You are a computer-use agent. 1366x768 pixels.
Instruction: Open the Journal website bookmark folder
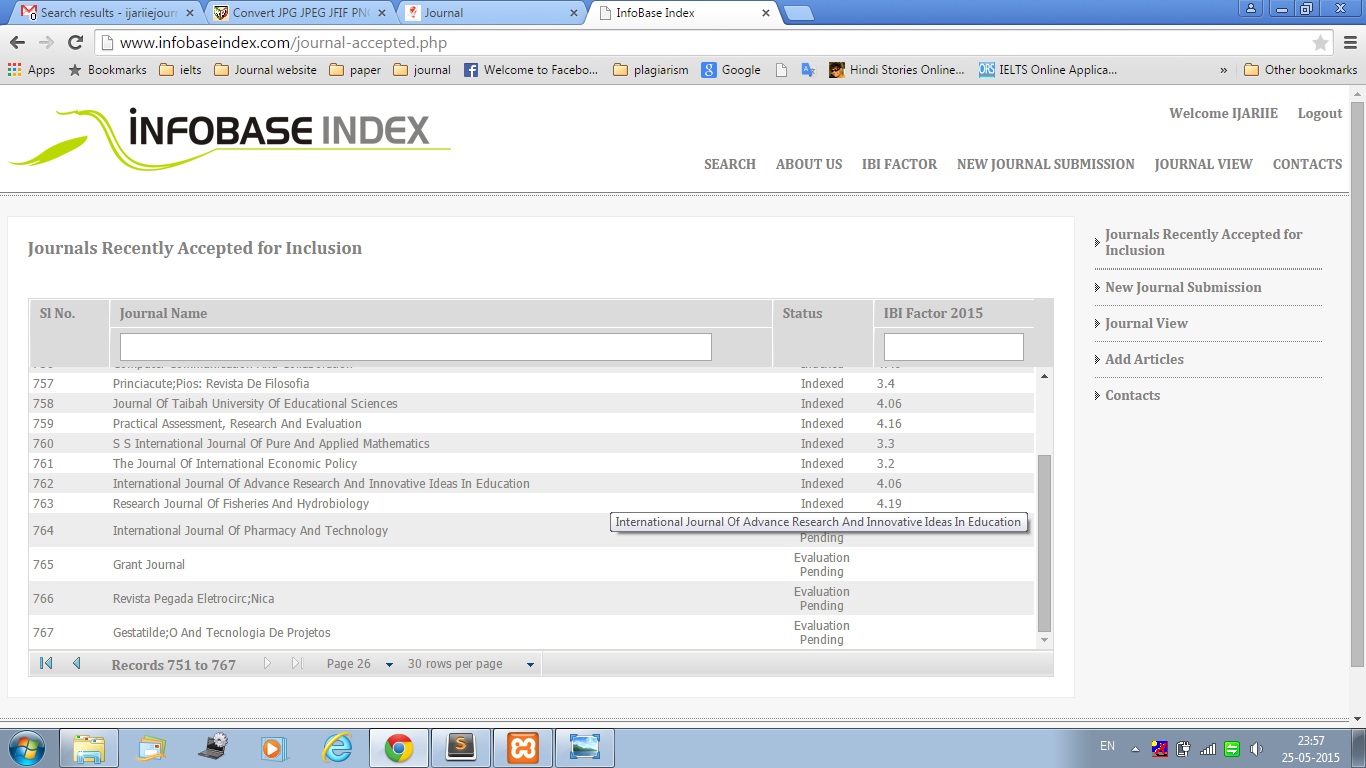coord(265,70)
